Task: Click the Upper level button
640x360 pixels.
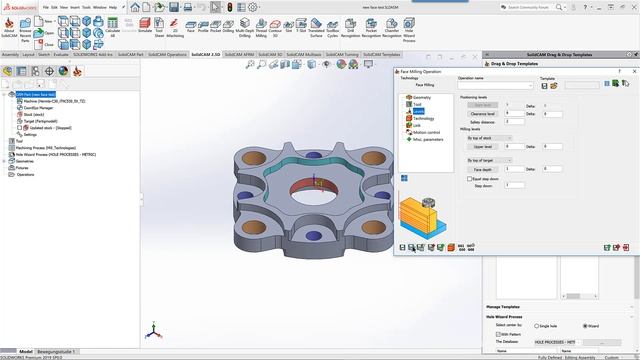Action: pos(482,147)
